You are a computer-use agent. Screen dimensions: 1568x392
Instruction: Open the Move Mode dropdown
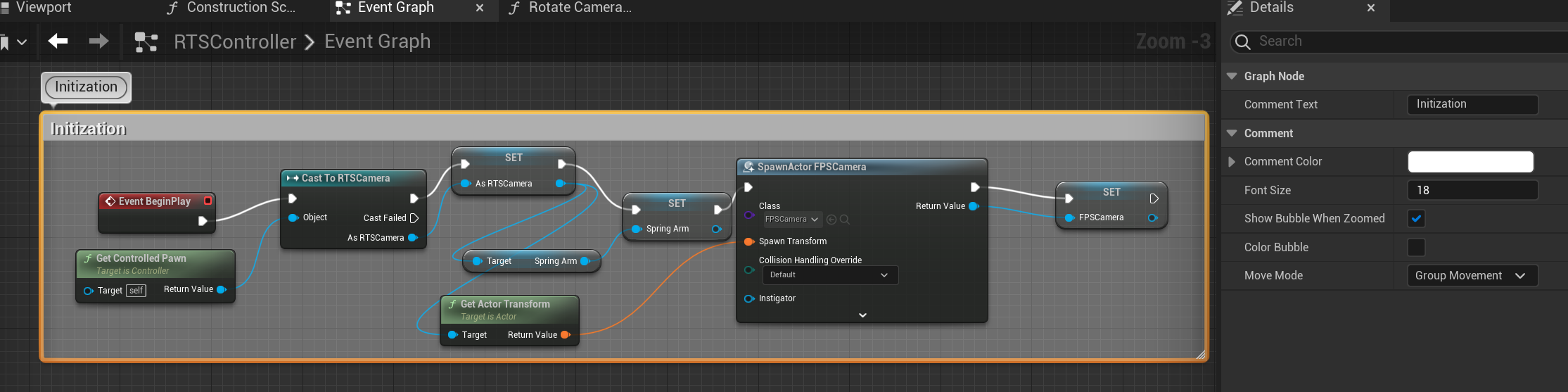[1471, 276]
